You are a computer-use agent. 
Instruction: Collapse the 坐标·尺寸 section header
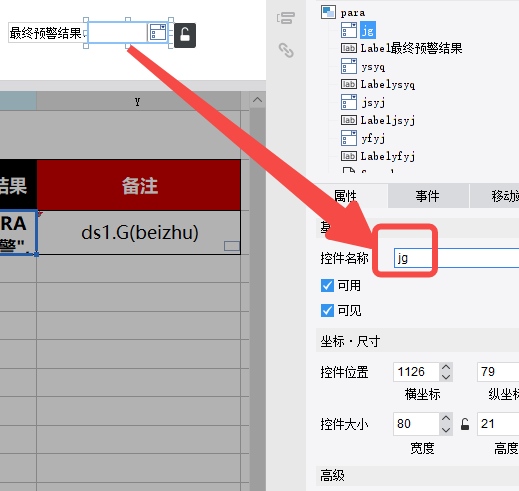417,341
